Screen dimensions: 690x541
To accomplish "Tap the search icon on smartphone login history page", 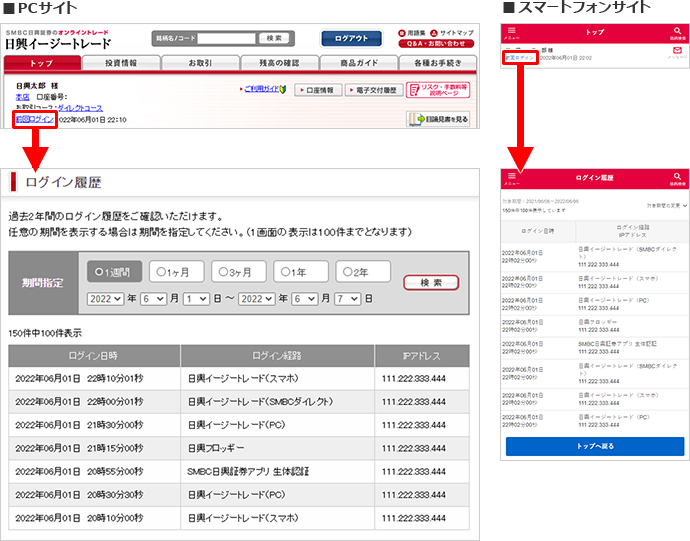I will click(x=677, y=178).
